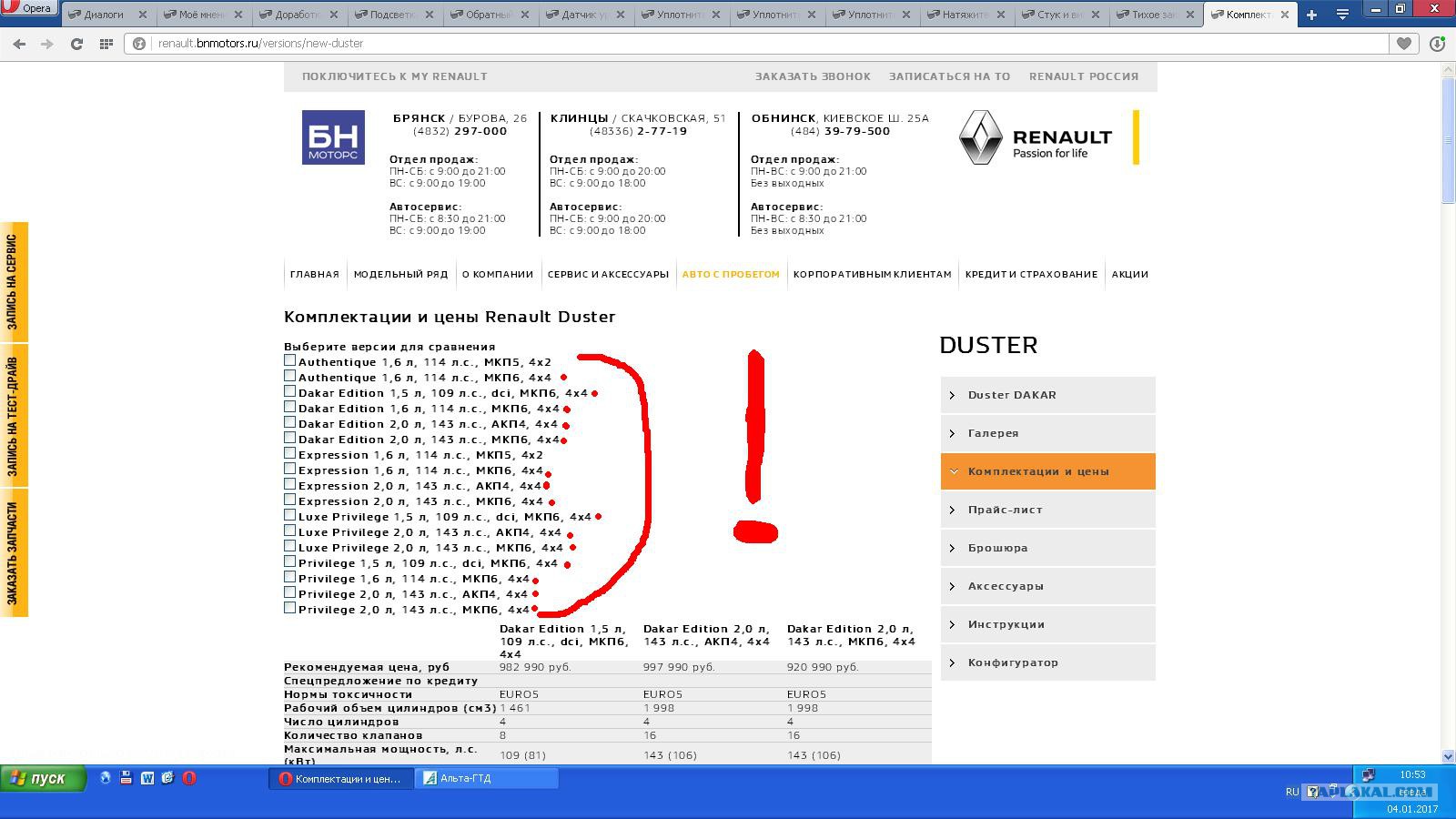Open the Speed Dial grid icon
This screenshot has height=819, width=1456.
pos(106,44)
